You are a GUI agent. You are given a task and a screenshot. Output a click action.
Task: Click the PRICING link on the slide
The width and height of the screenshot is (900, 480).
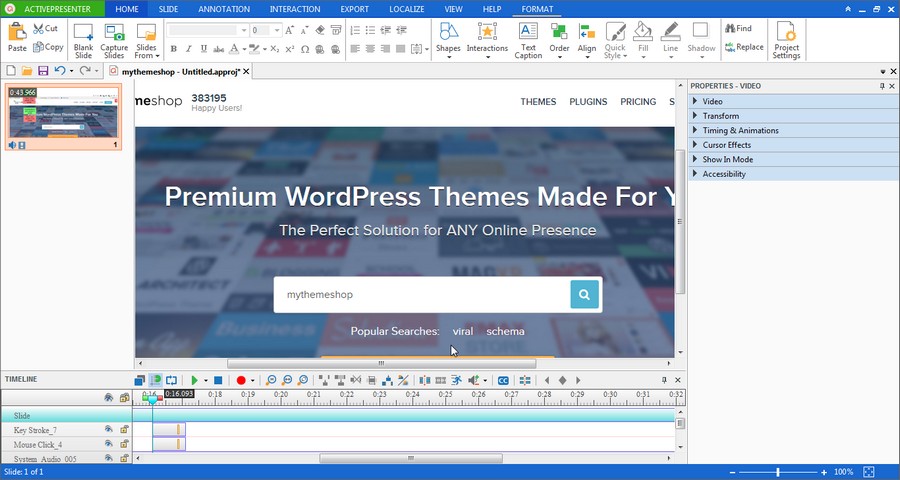click(638, 102)
